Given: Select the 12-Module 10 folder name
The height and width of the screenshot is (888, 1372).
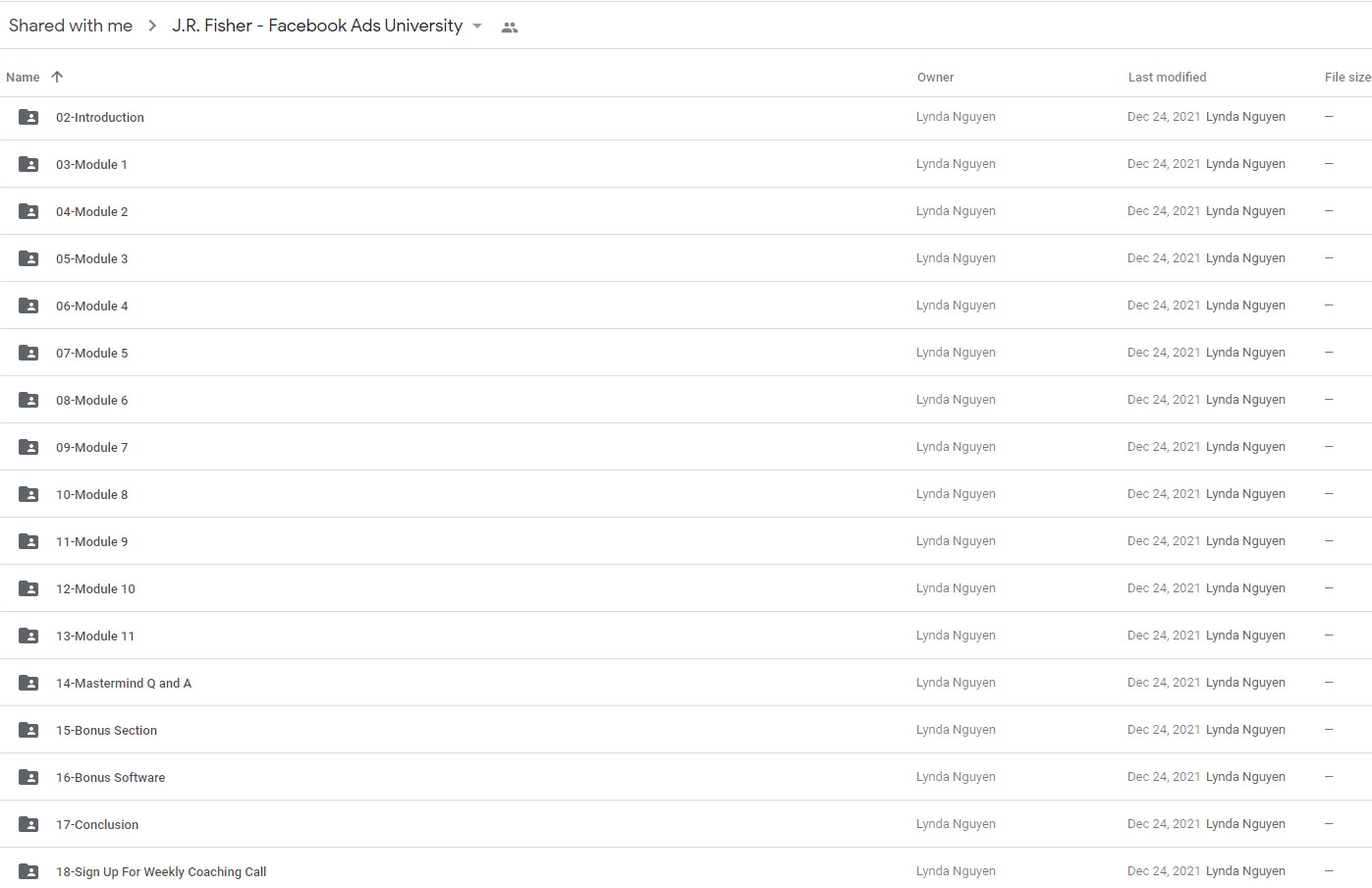Looking at the screenshot, I should point(95,588).
